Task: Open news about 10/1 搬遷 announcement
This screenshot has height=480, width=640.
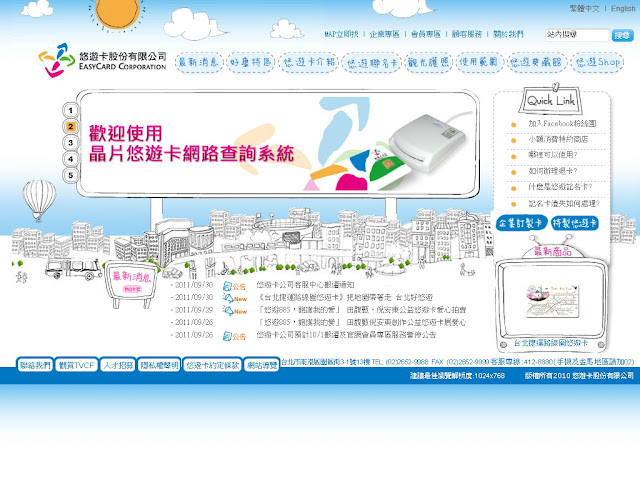Action: click(x=346, y=335)
